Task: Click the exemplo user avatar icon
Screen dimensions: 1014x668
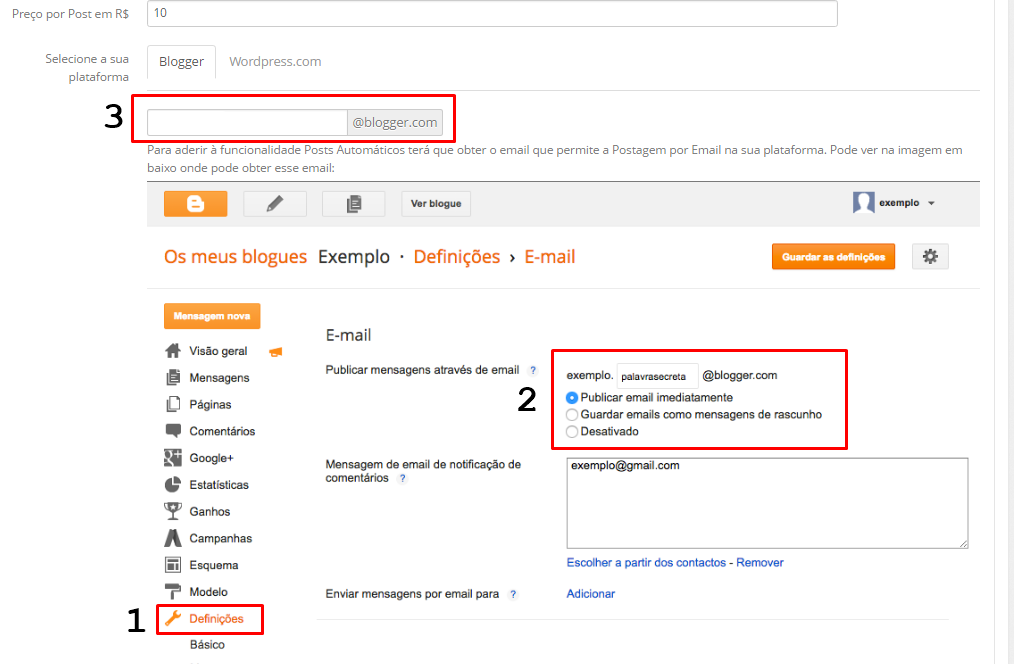Action: (863, 202)
